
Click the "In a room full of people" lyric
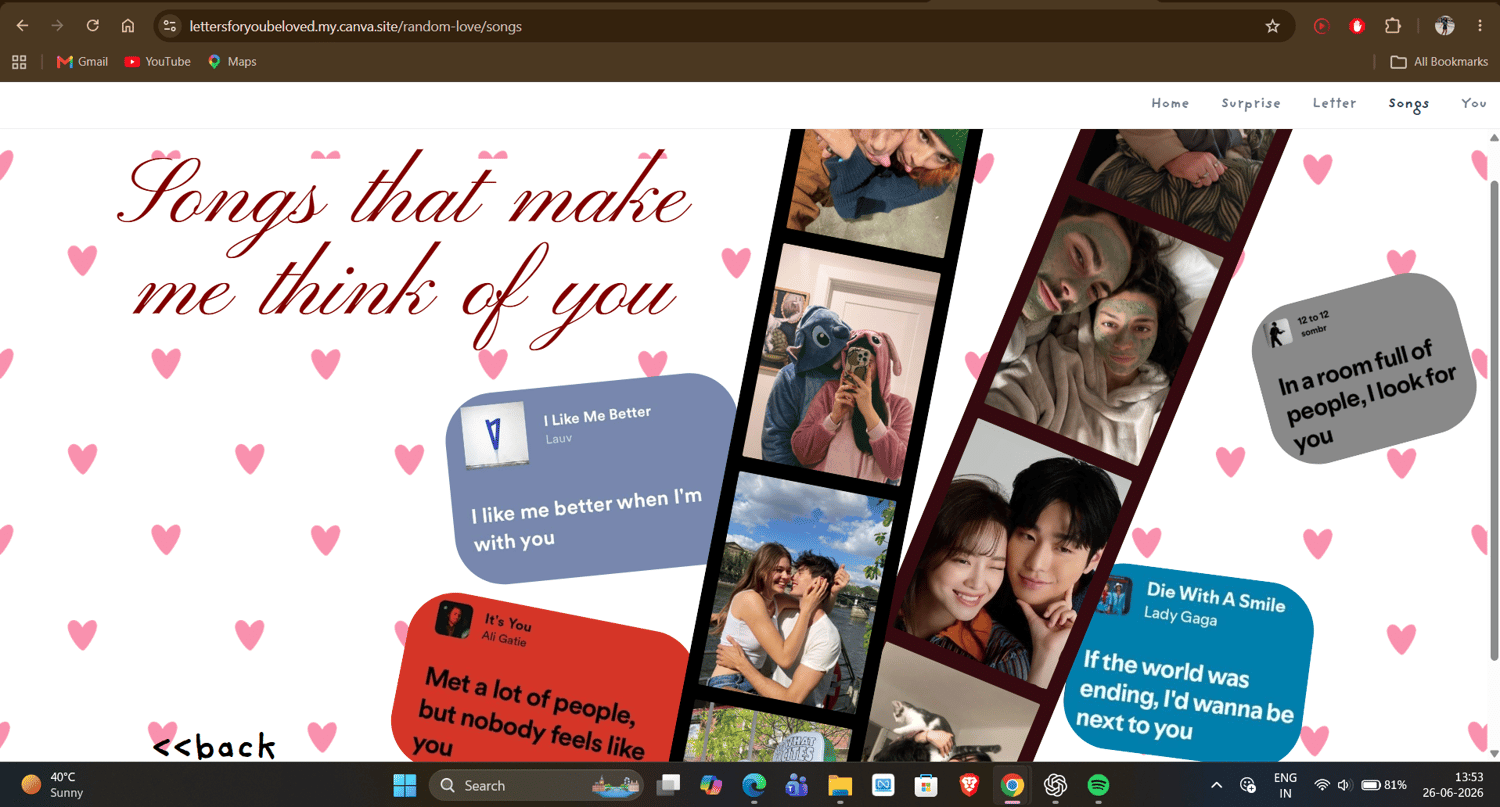pos(1368,396)
